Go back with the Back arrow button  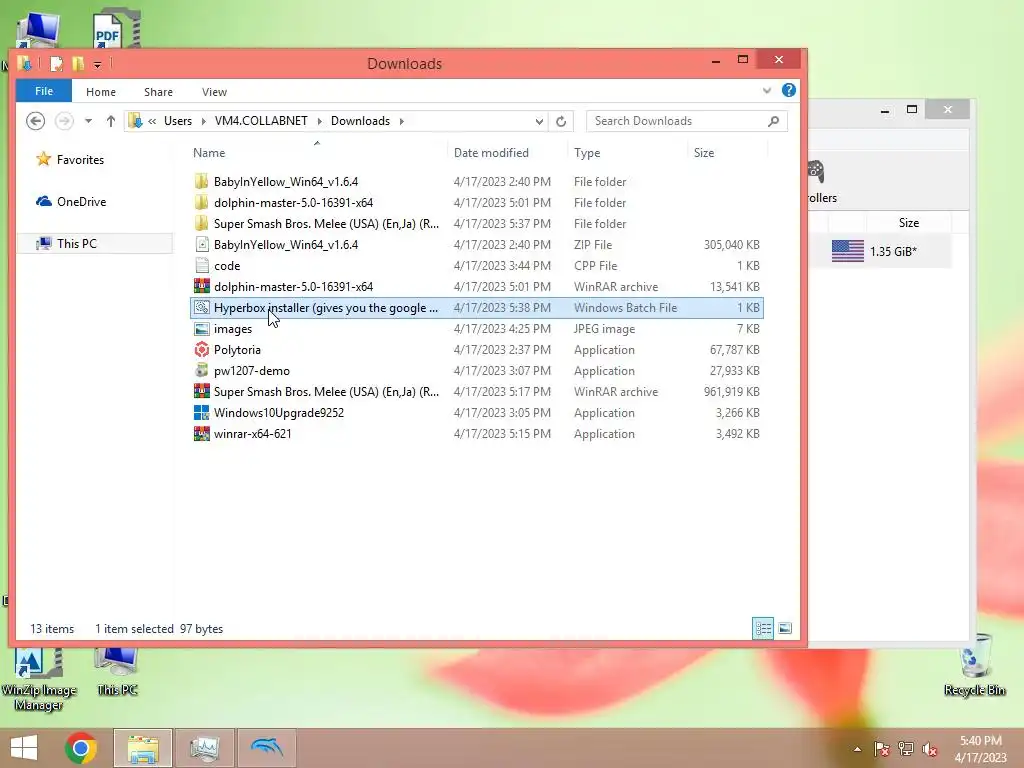35,121
